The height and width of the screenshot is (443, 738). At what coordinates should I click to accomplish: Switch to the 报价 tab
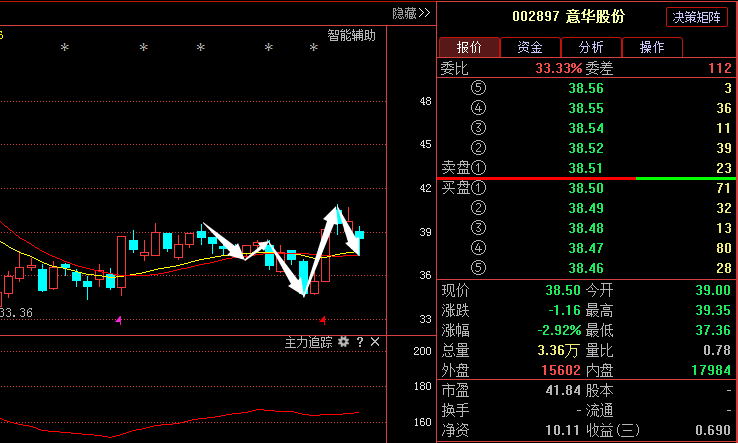coord(469,47)
